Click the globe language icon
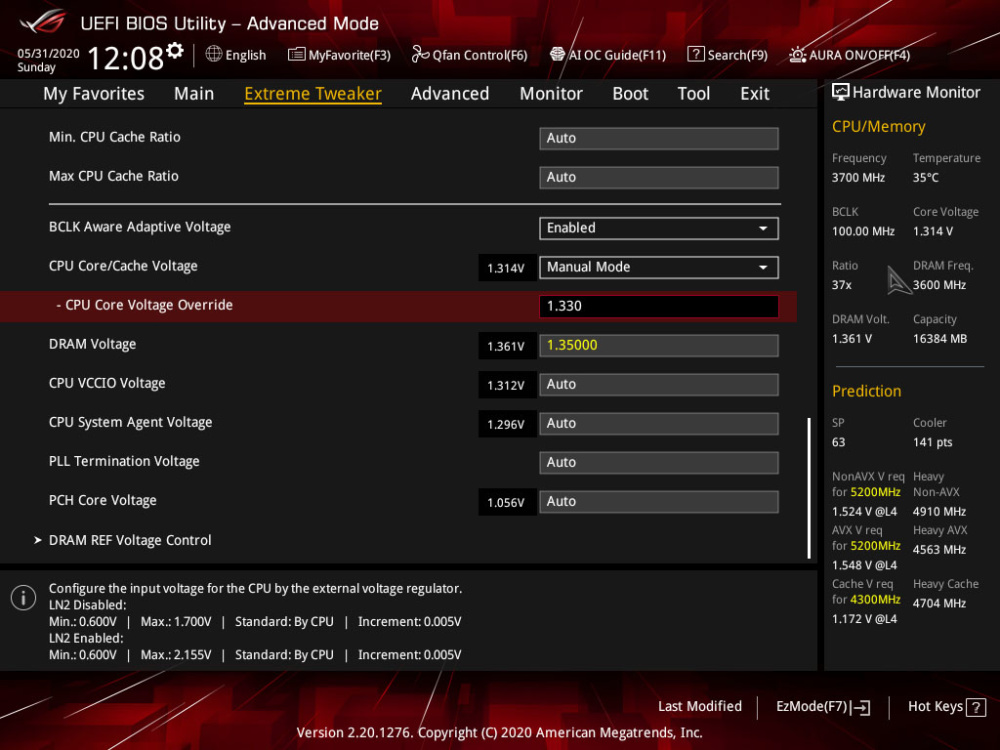1000x750 pixels. (x=214, y=54)
